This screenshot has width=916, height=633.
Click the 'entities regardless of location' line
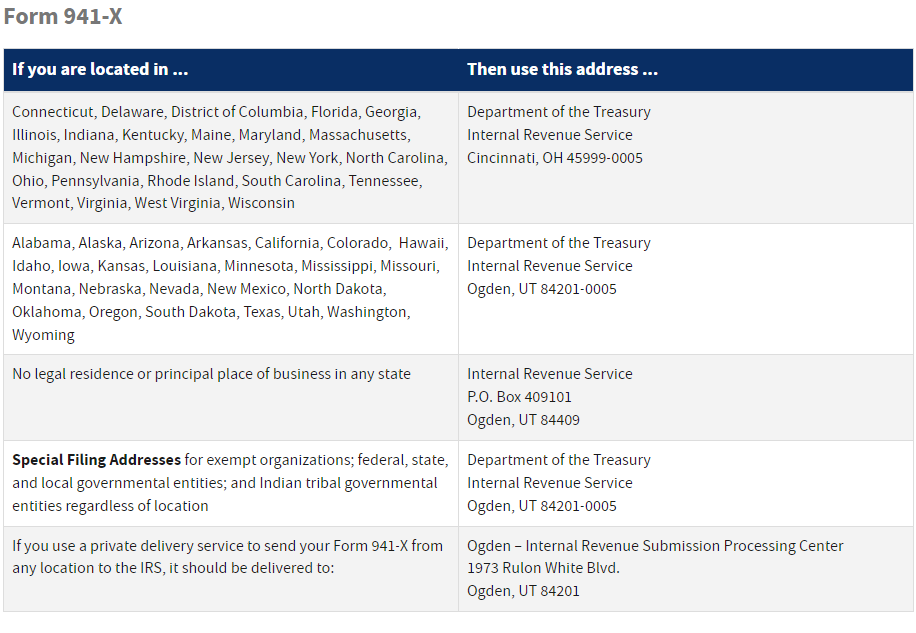tap(110, 506)
